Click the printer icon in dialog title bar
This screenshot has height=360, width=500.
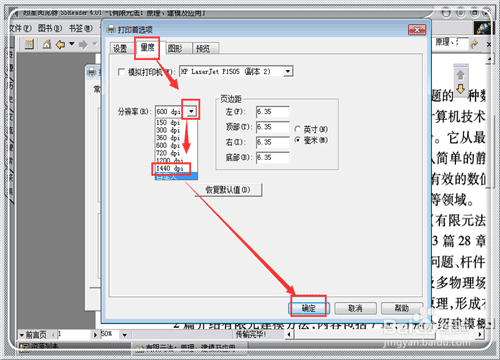(111, 30)
